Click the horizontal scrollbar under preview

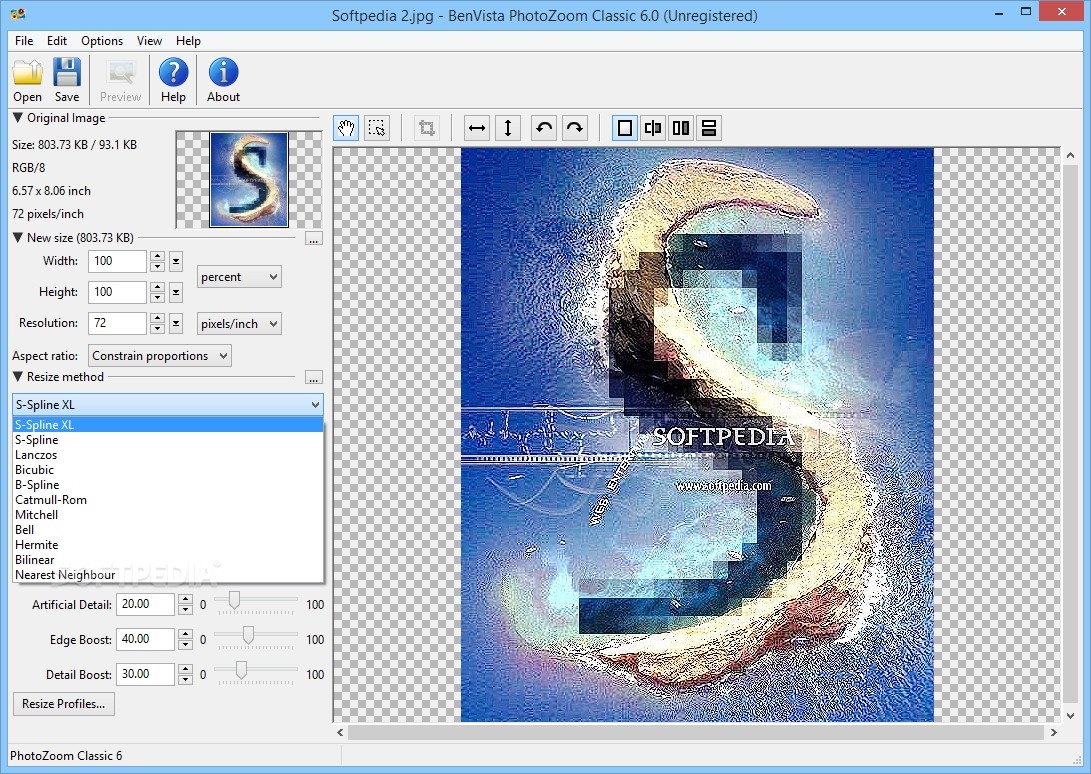click(x=696, y=732)
